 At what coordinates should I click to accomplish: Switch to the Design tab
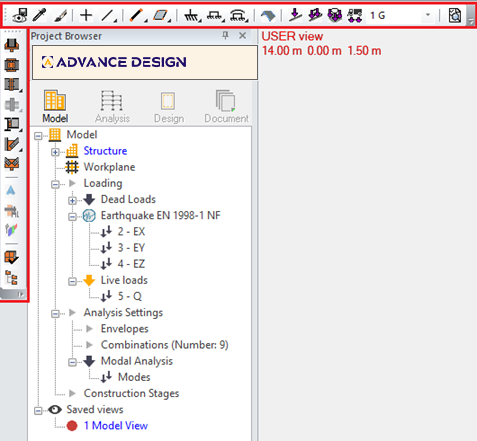pos(169,107)
